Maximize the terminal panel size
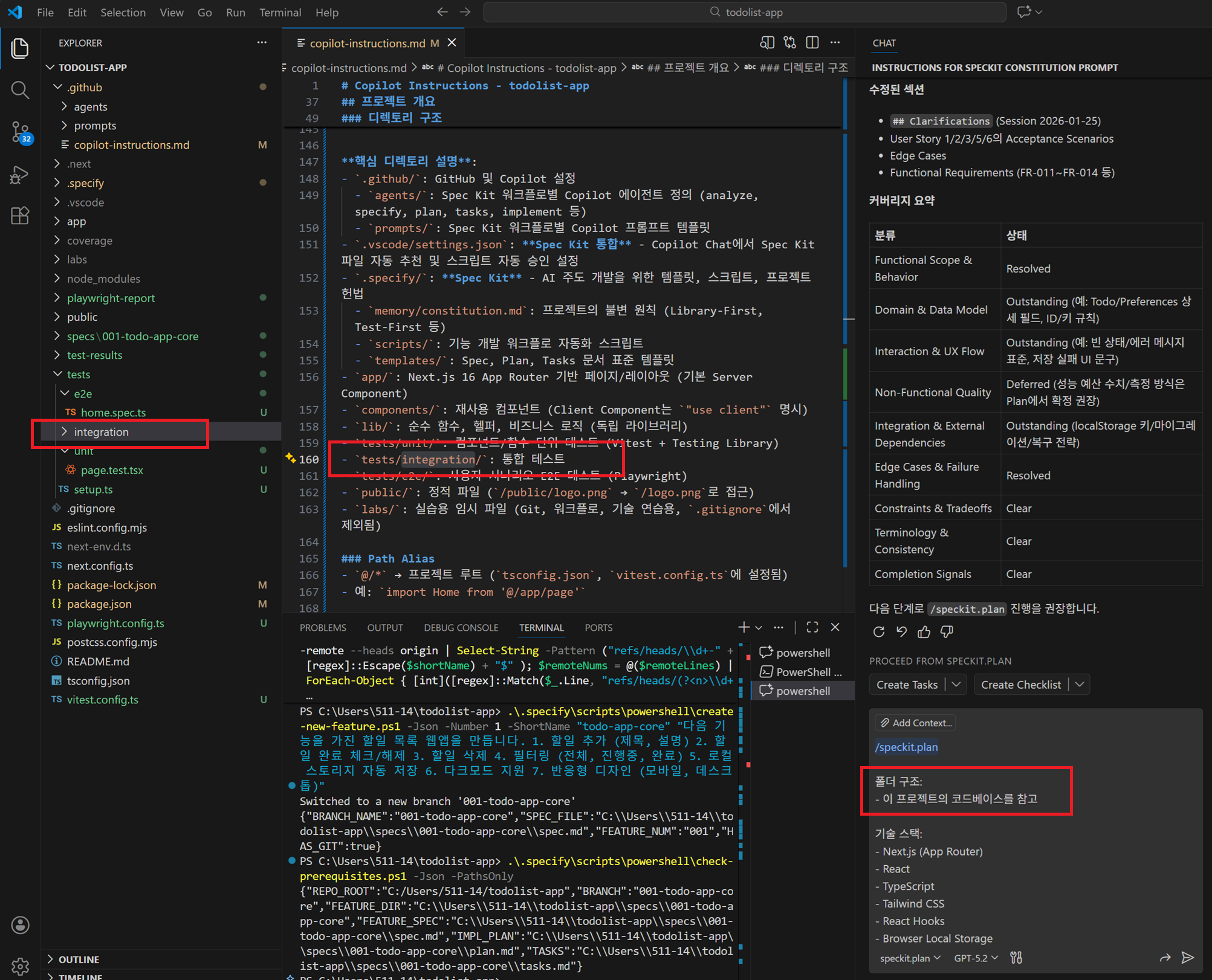Viewport: 1212px width, 980px height. tap(812, 628)
